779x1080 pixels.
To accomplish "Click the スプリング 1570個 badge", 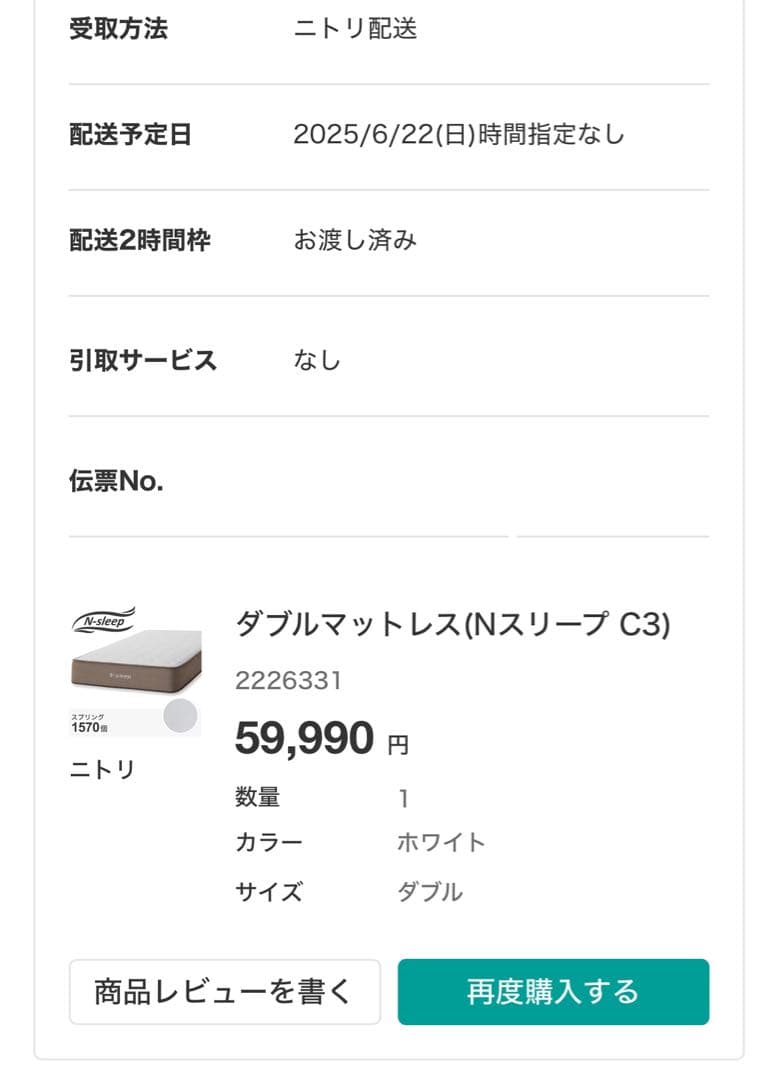I will pyautogui.click(x=89, y=723).
